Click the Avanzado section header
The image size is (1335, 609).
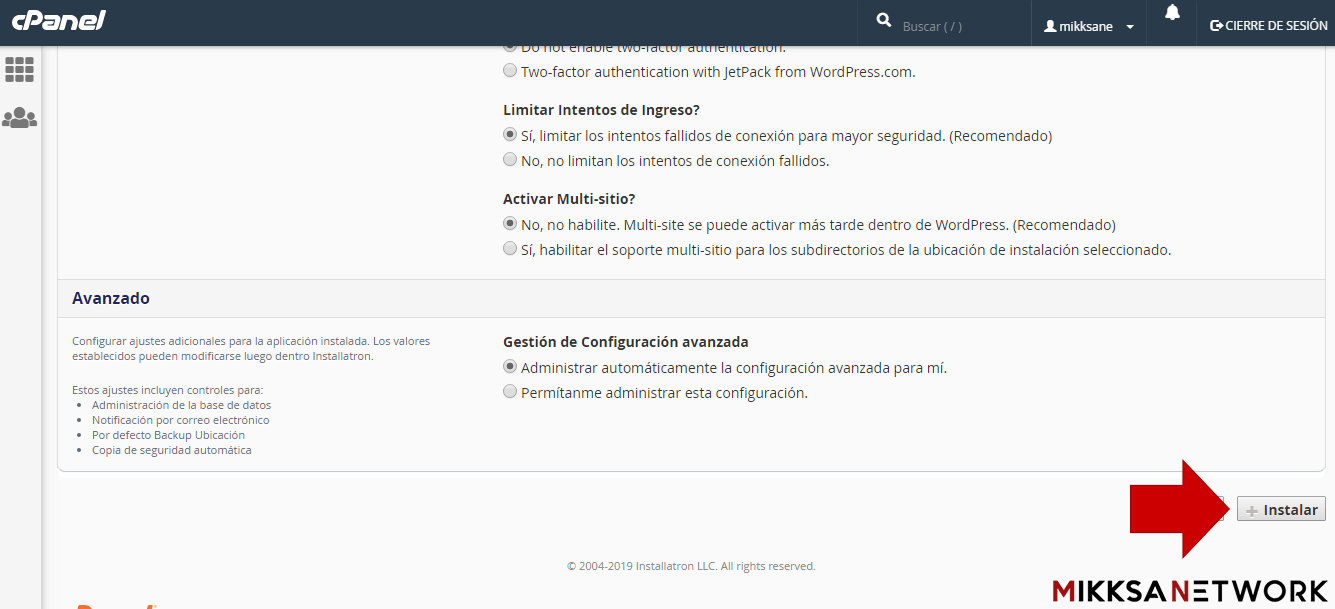(111, 298)
